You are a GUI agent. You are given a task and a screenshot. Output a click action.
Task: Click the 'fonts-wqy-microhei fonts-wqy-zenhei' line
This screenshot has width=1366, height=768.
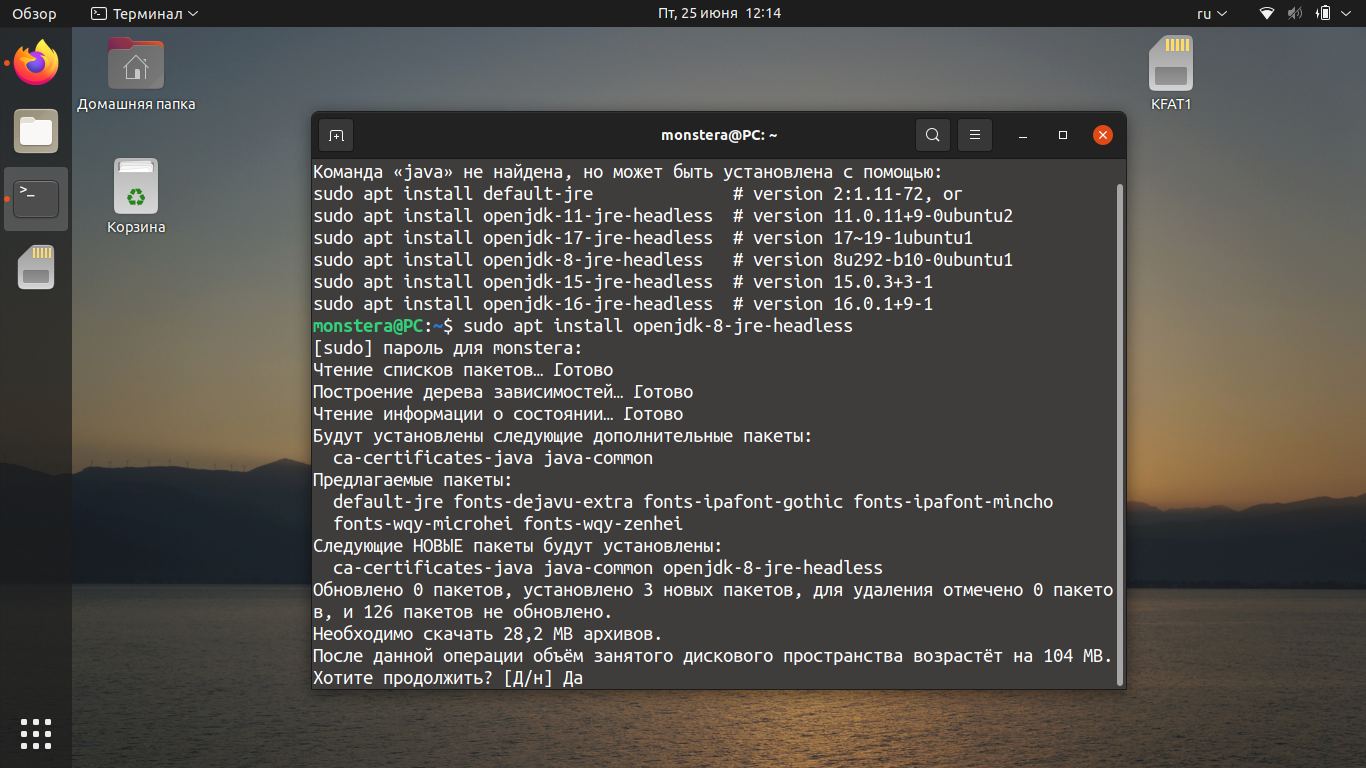(x=508, y=524)
